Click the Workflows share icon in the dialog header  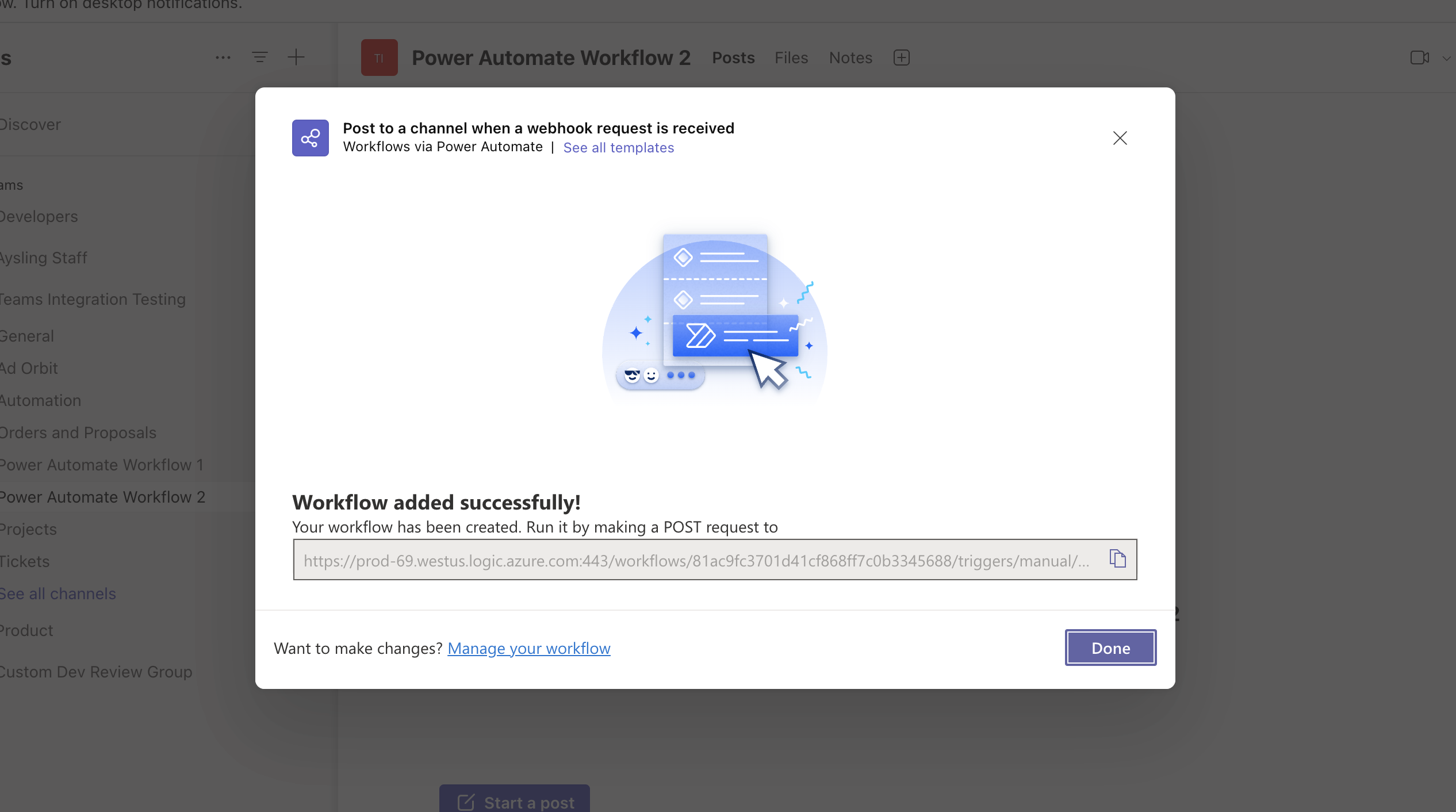point(310,138)
